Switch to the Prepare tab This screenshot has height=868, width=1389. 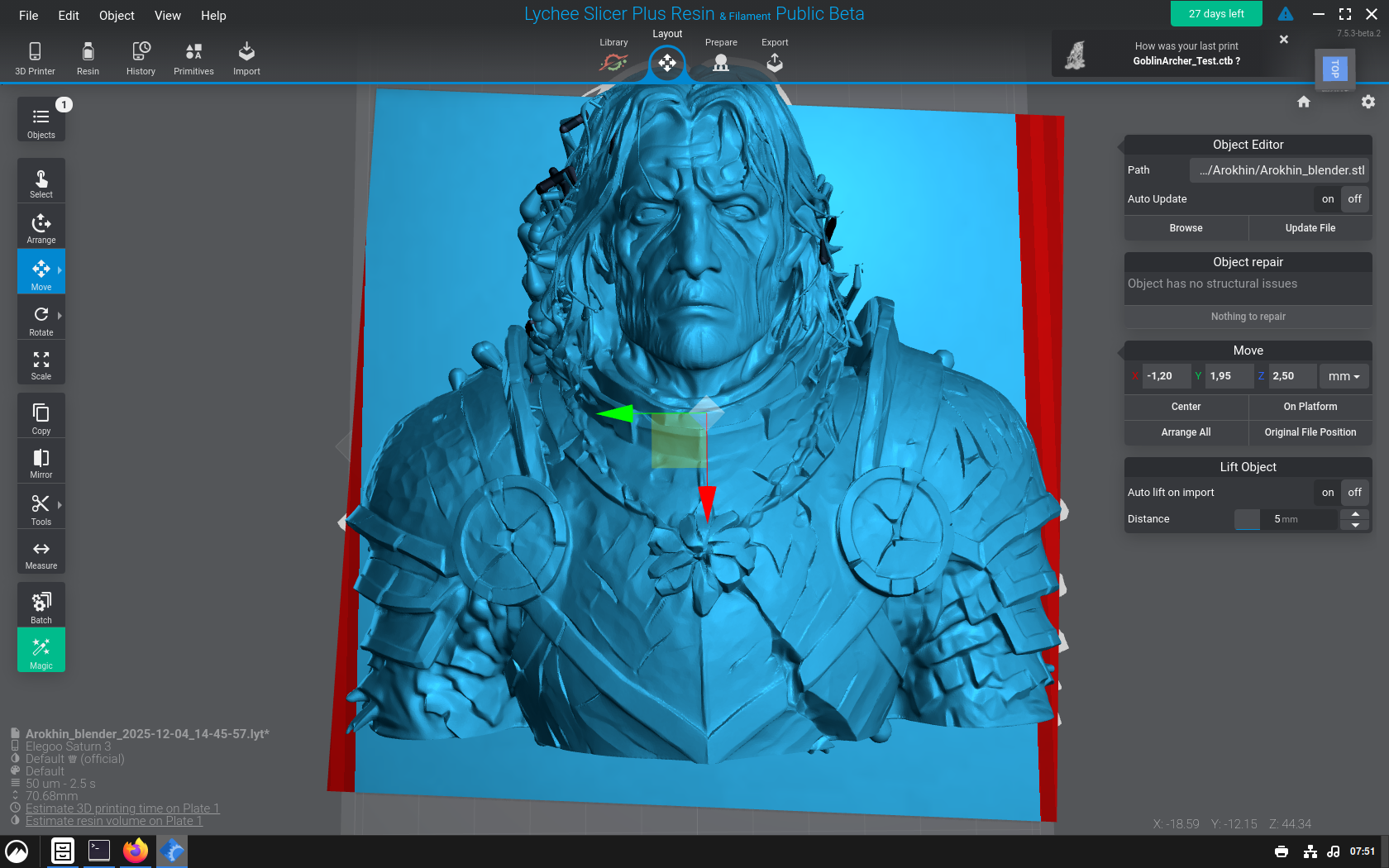point(721,55)
